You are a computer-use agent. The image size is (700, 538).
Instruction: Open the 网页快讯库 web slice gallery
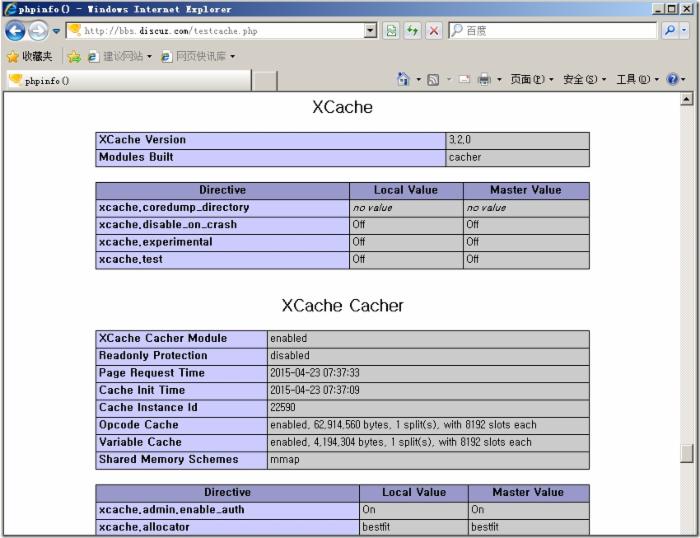[x=197, y=56]
